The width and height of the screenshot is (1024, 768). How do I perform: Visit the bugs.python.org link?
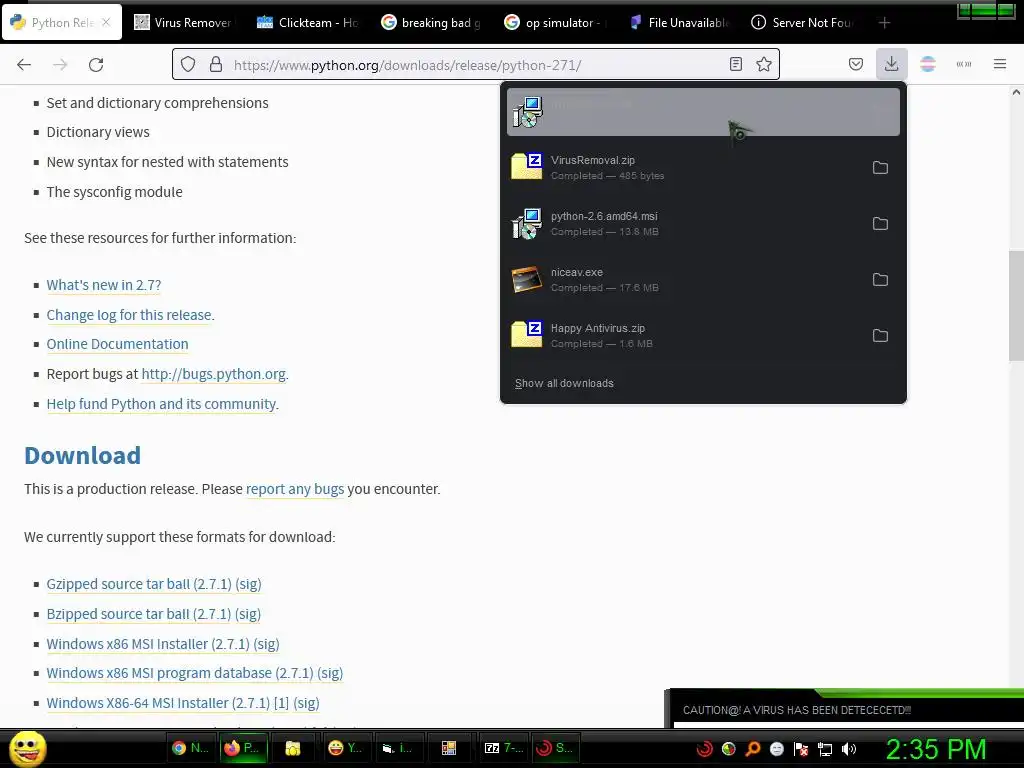click(x=214, y=374)
